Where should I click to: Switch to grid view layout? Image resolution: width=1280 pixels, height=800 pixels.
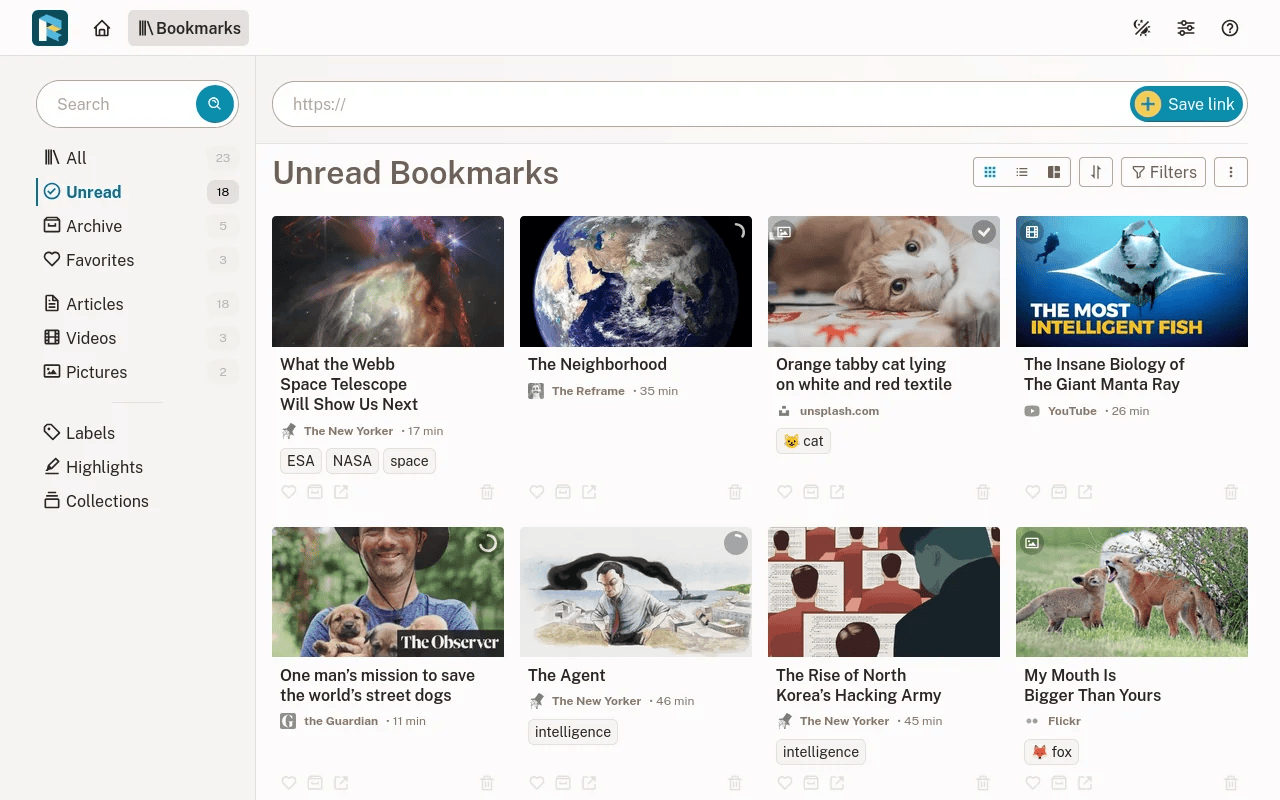click(990, 172)
